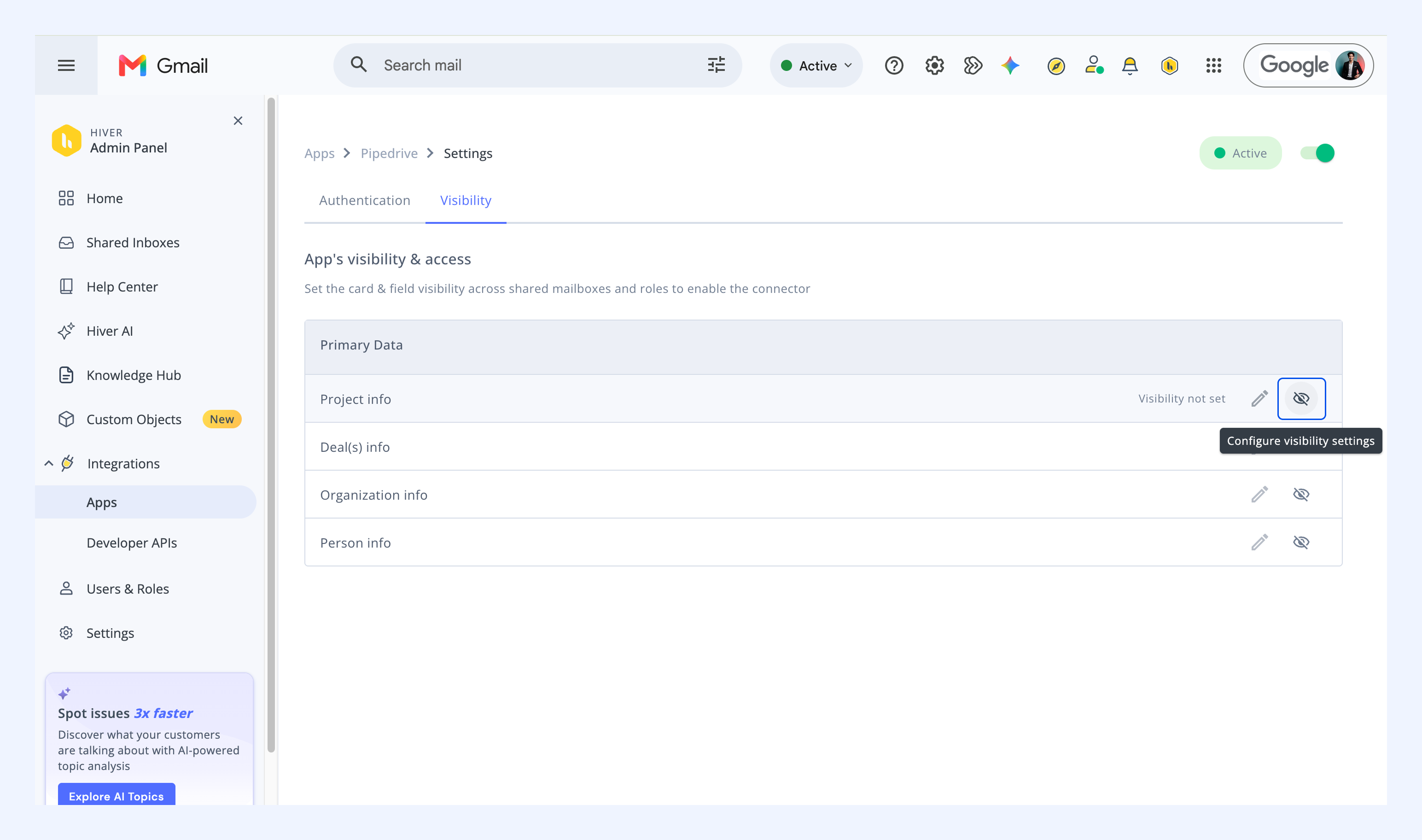
Task: Open Custom Objects
Action: [134, 420]
